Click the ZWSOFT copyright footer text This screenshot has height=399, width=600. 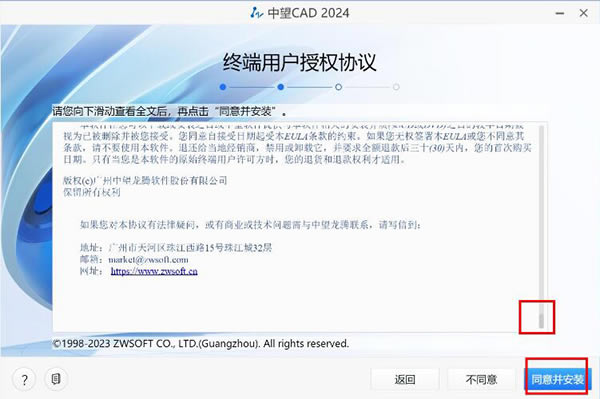(201, 344)
